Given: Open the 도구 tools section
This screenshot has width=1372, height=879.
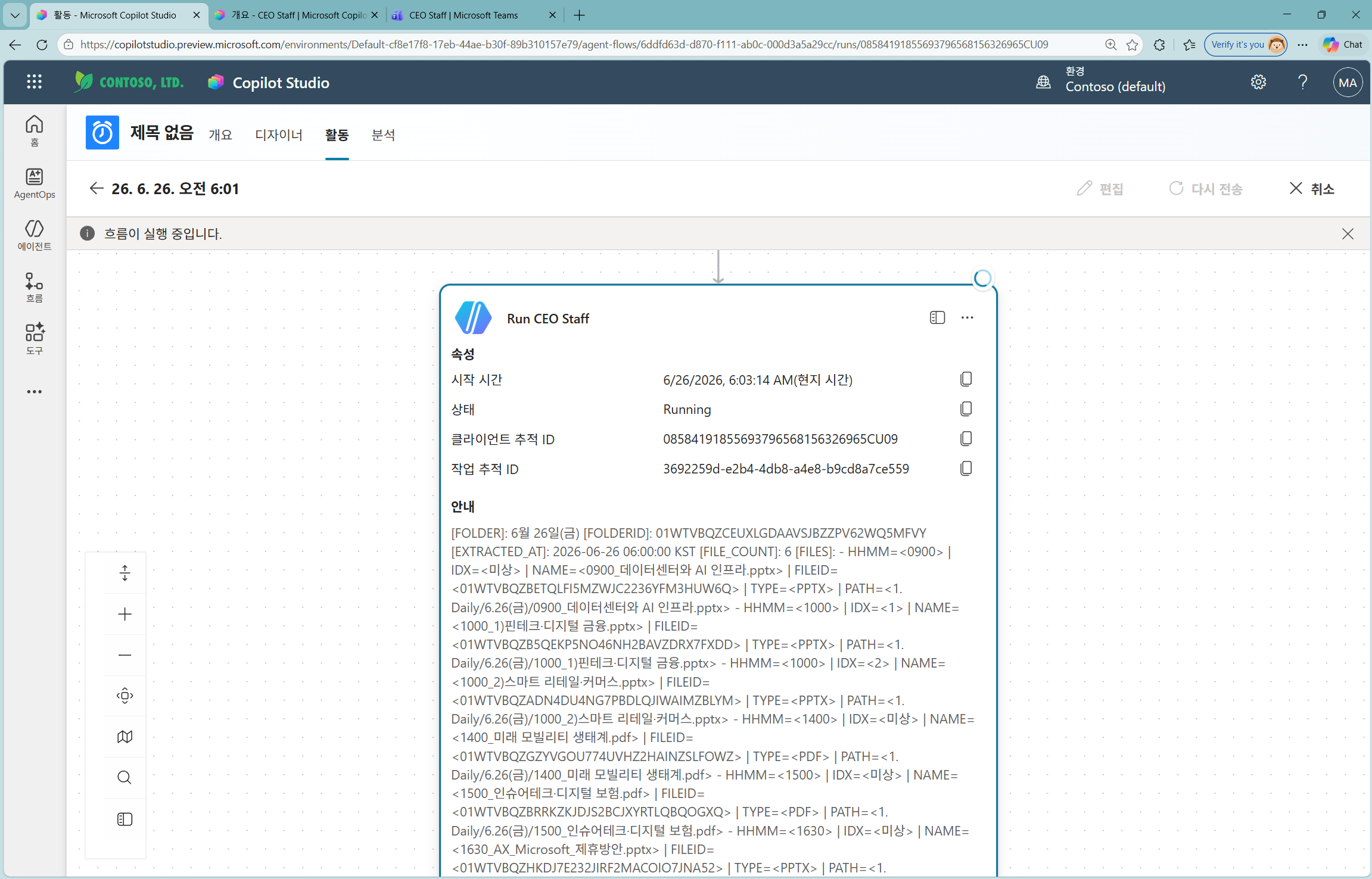Looking at the screenshot, I should pyautogui.click(x=35, y=339).
